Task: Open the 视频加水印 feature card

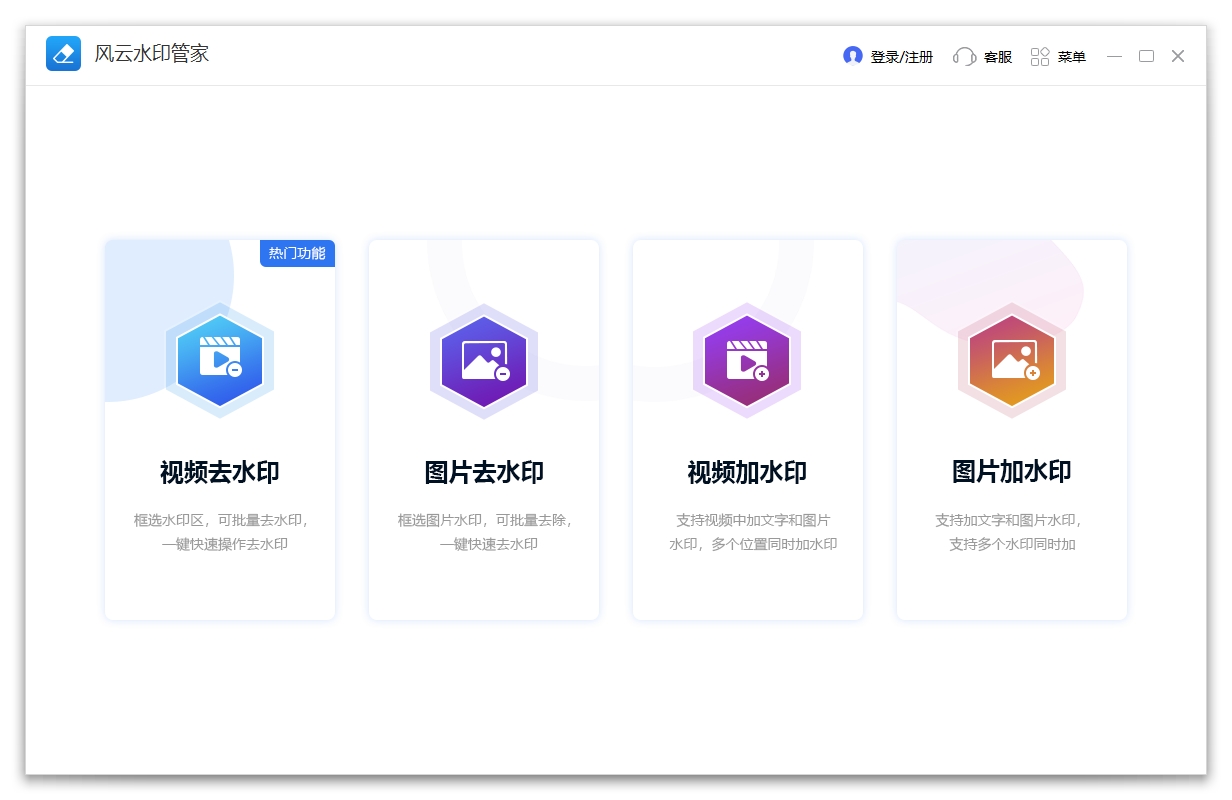Action: pos(747,430)
